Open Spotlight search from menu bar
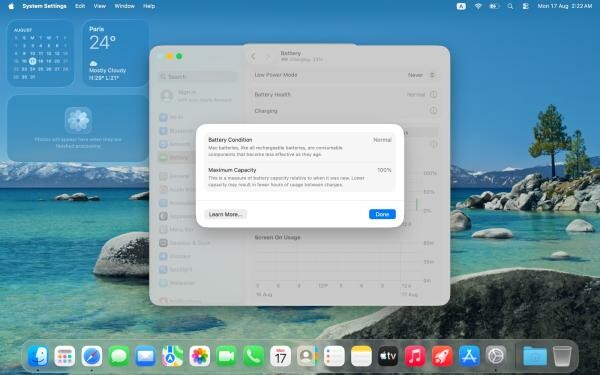This screenshot has height=375, width=600. pyautogui.click(x=510, y=6)
